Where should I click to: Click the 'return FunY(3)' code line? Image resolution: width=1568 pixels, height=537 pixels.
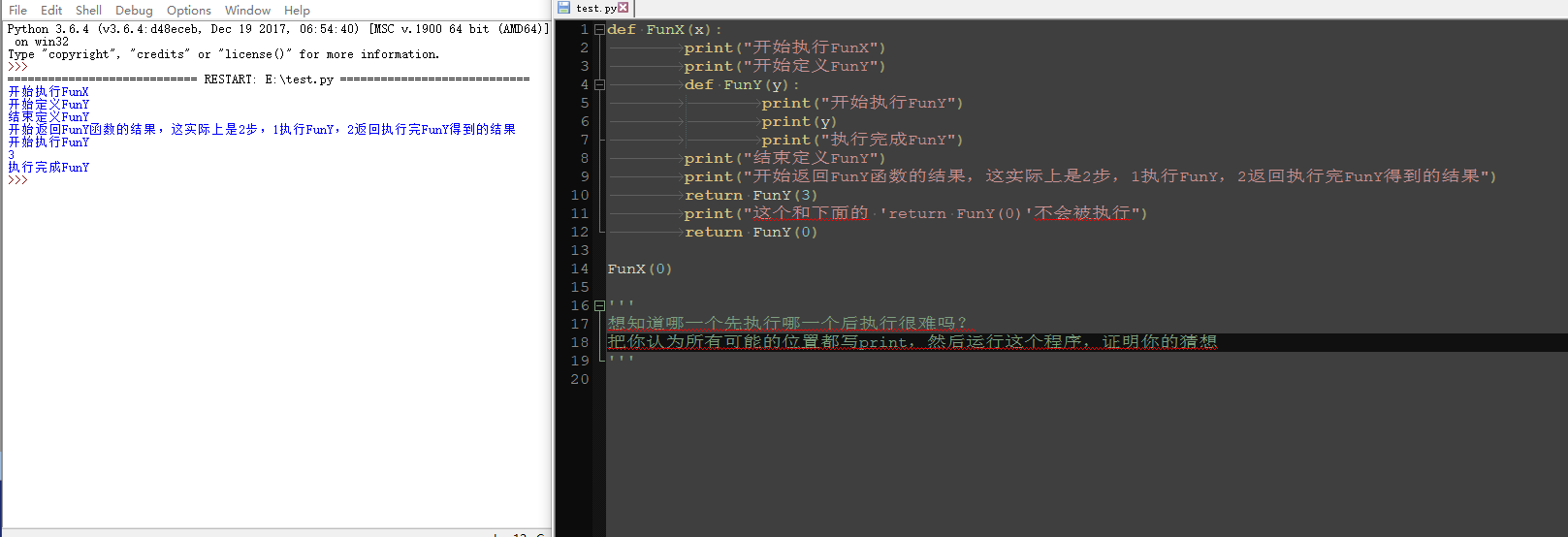751,196
